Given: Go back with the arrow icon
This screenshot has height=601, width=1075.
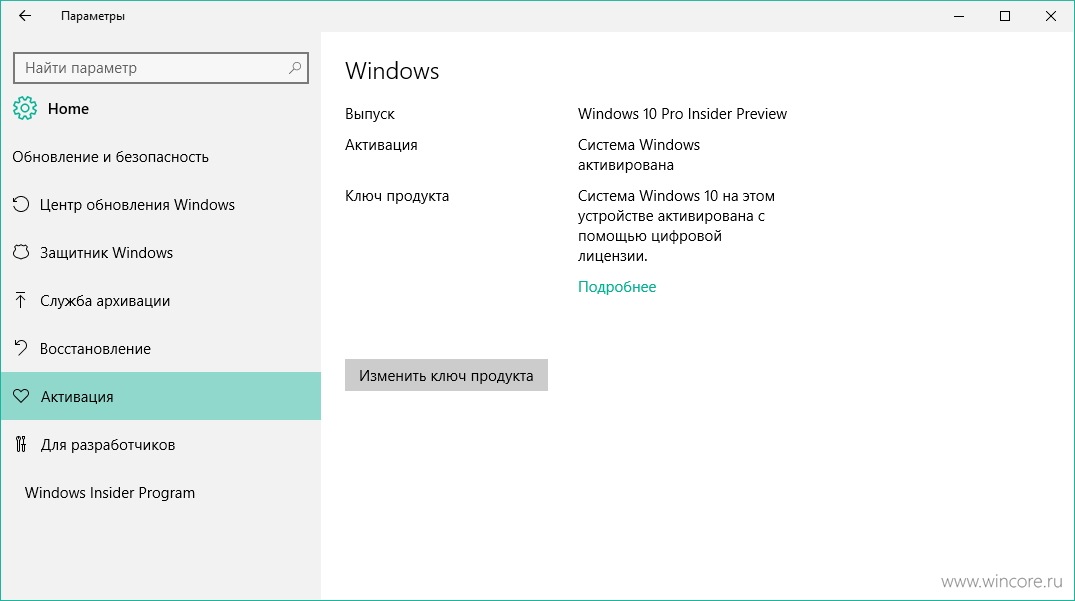Looking at the screenshot, I should point(25,16).
